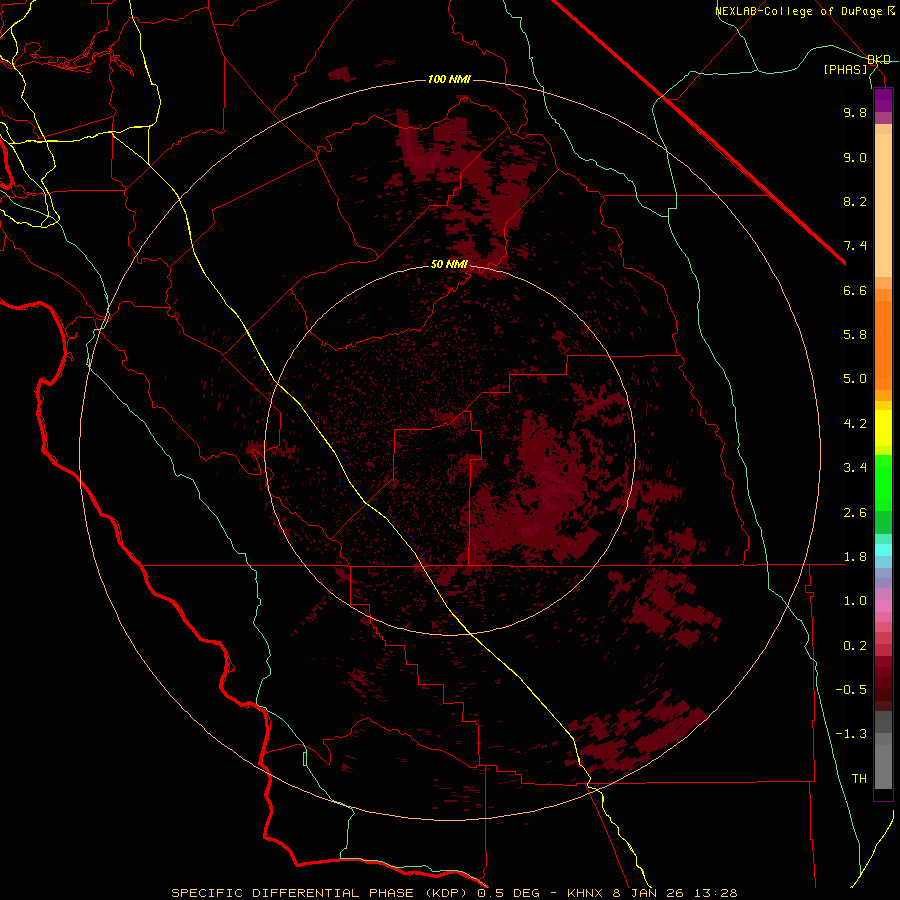Viewport: 900px width, 900px height.
Task: Pick the cyan band of the color bar
Action: coord(883,550)
